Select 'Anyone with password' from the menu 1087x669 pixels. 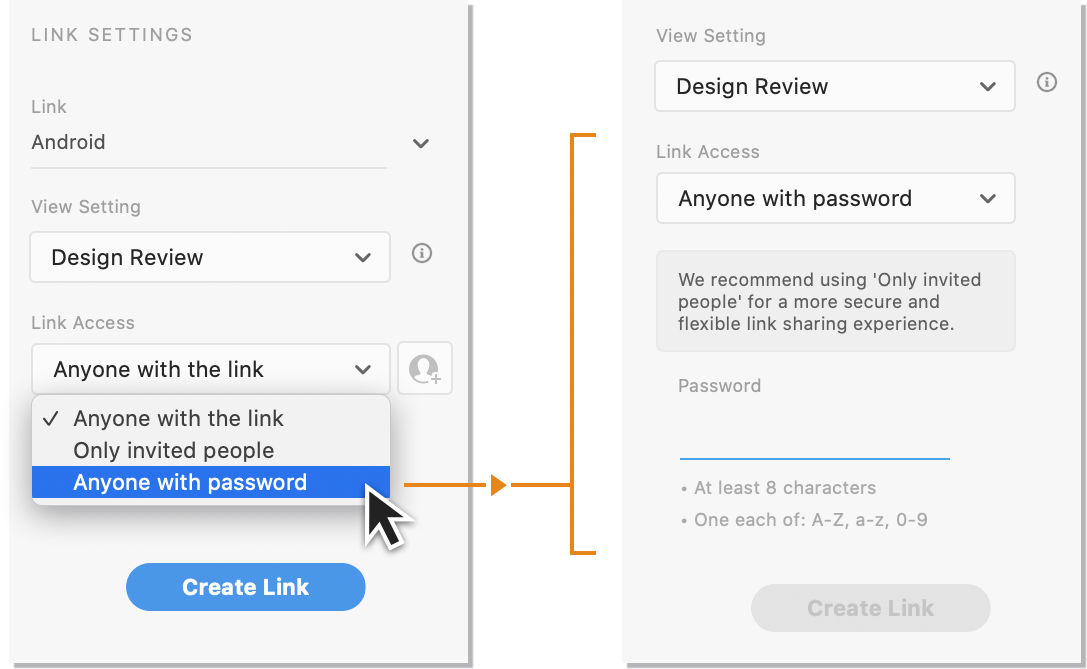[x=190, y=482]
